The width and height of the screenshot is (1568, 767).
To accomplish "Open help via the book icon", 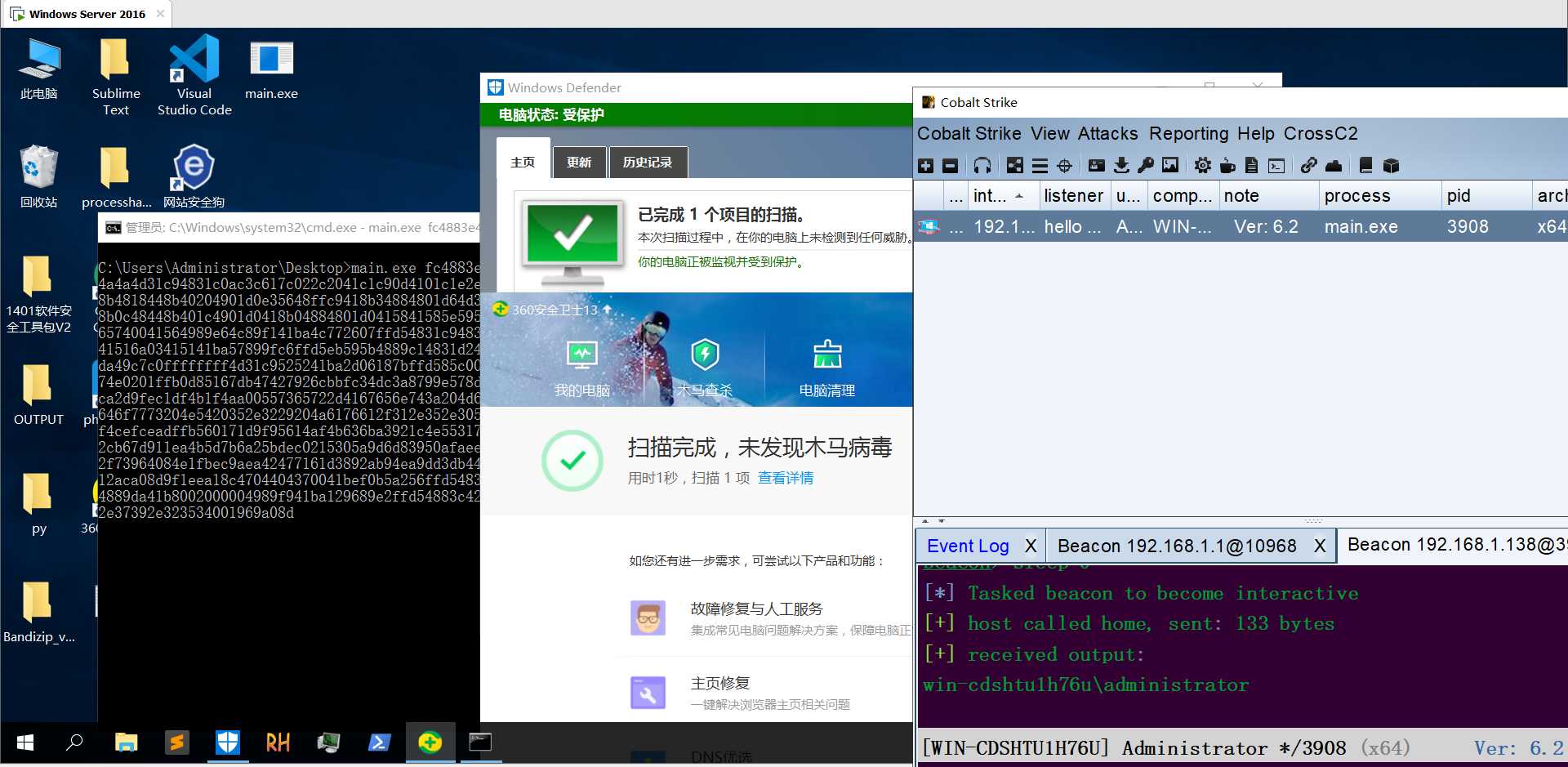I will tap(1365, 166).
